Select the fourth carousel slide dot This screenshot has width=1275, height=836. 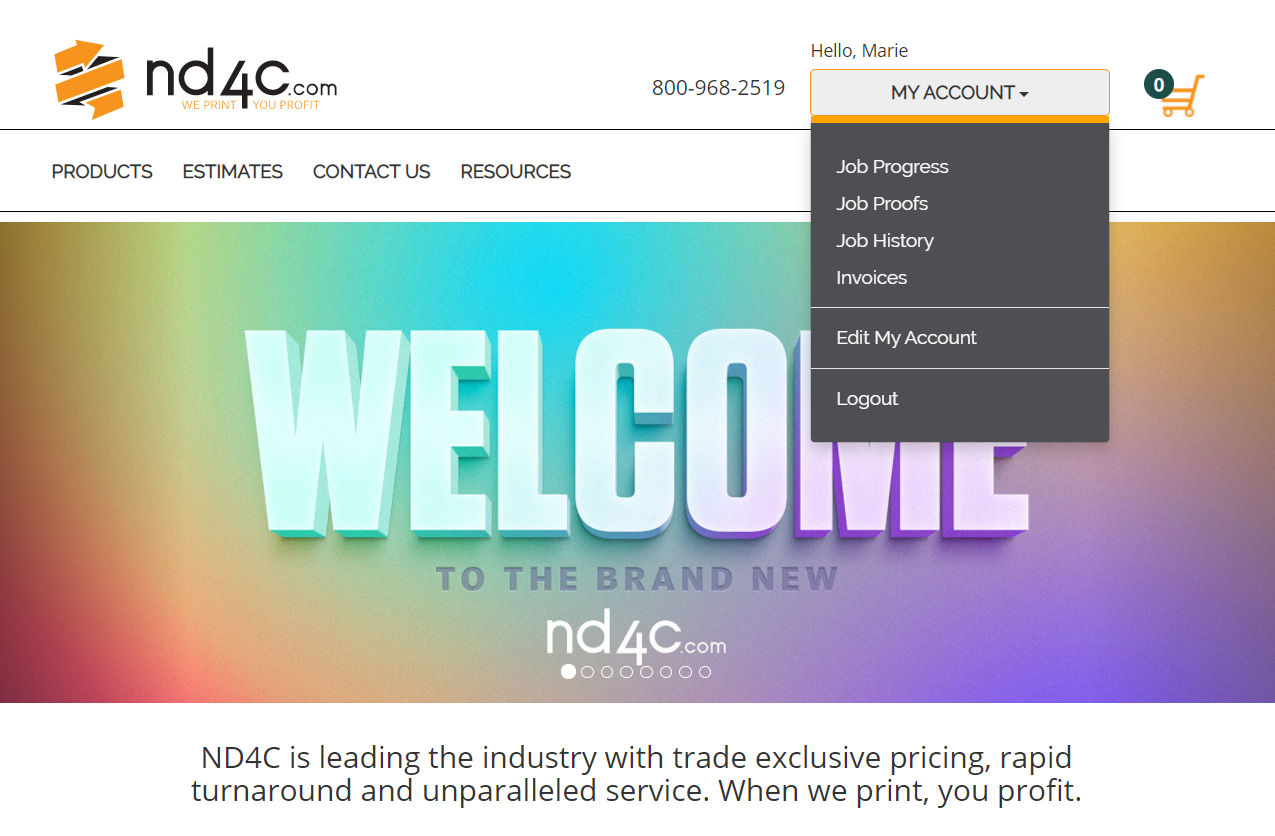pos(627,672)
